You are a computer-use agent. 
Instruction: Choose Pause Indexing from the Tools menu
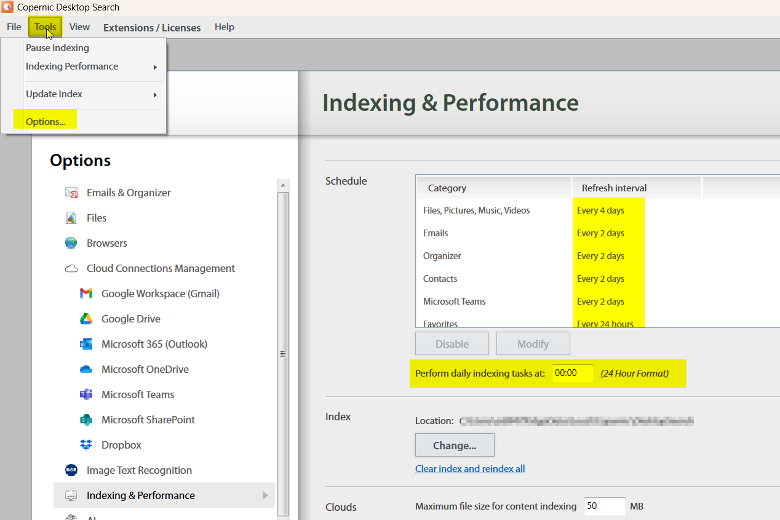point(58,48)
